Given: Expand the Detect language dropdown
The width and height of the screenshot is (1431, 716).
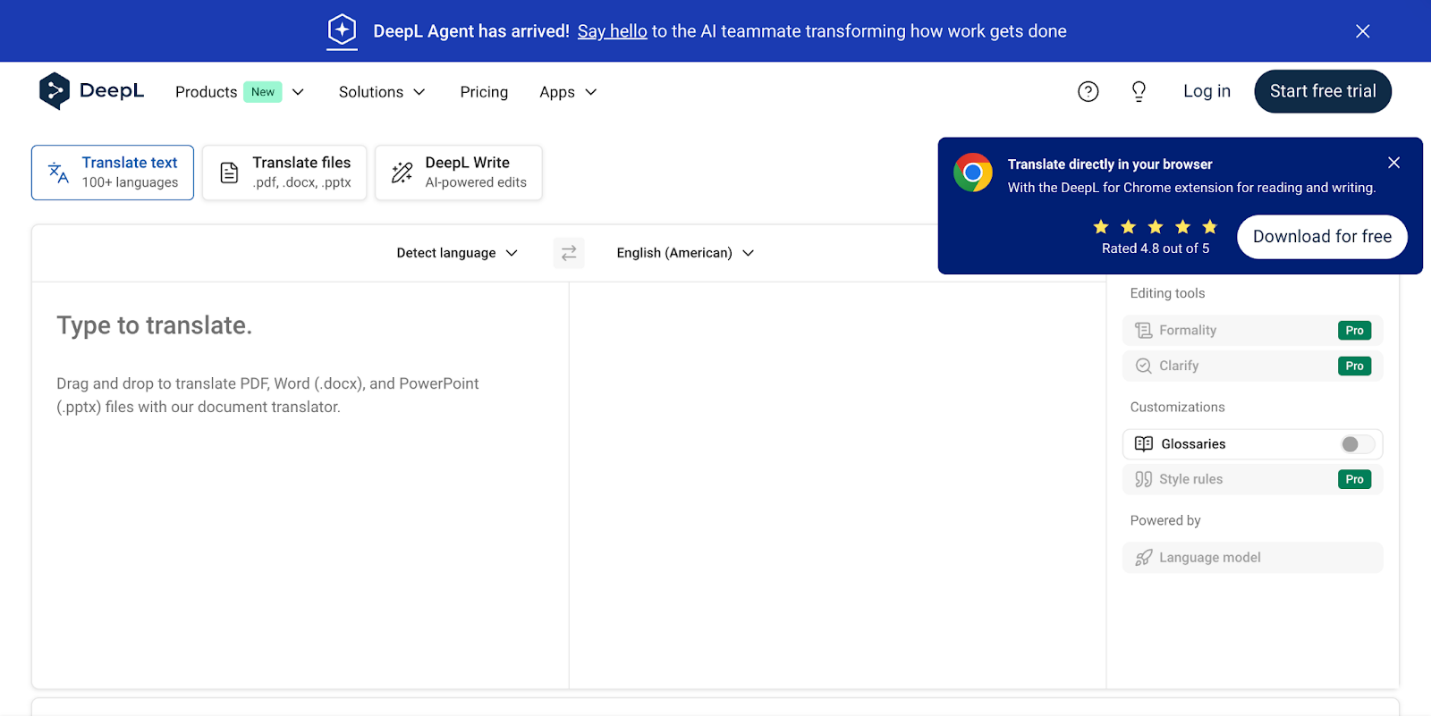Looking at the screenshot, I should click(x=457, y=253).
